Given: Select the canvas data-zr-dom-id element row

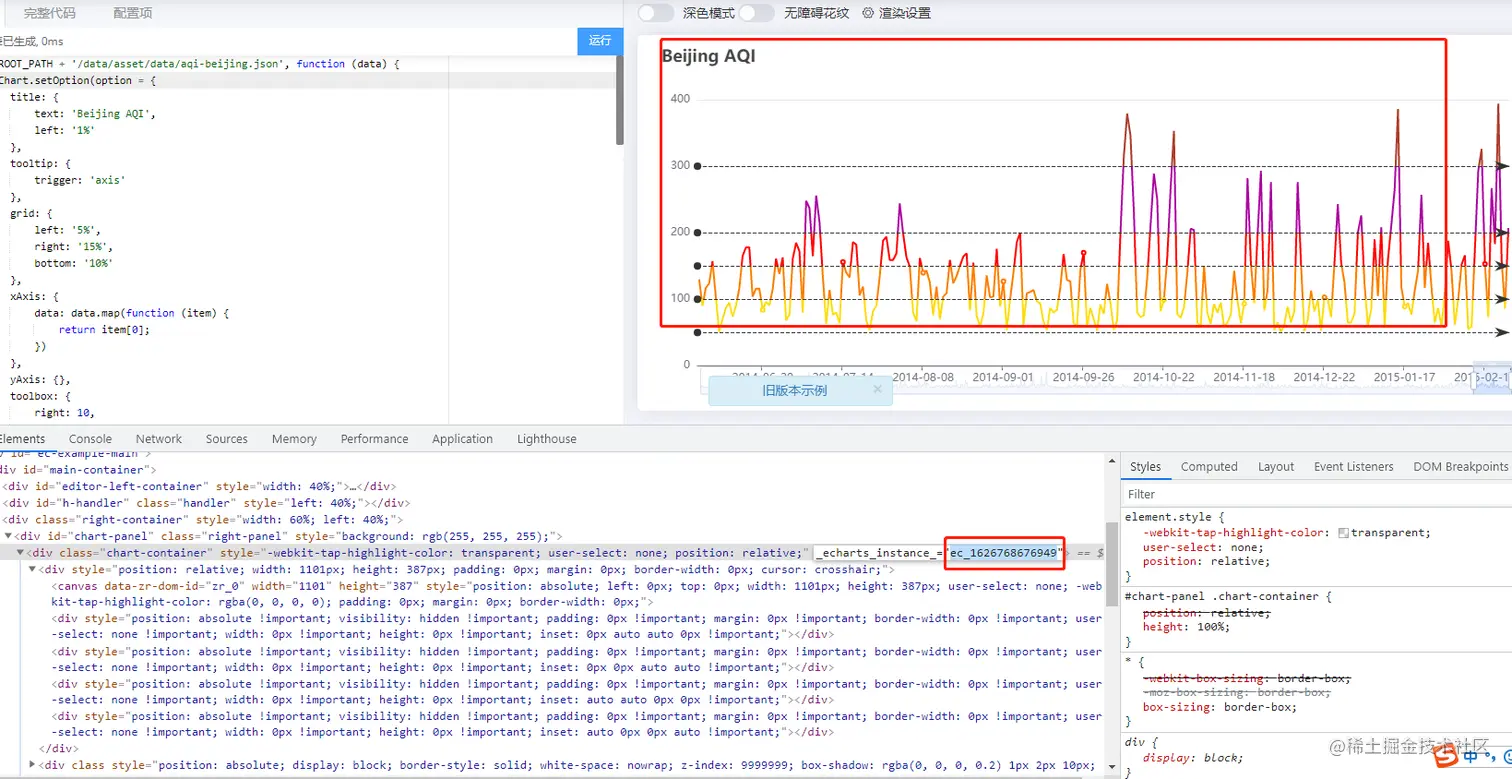Looking at the screenshot, I should click(x=577, y=594).
